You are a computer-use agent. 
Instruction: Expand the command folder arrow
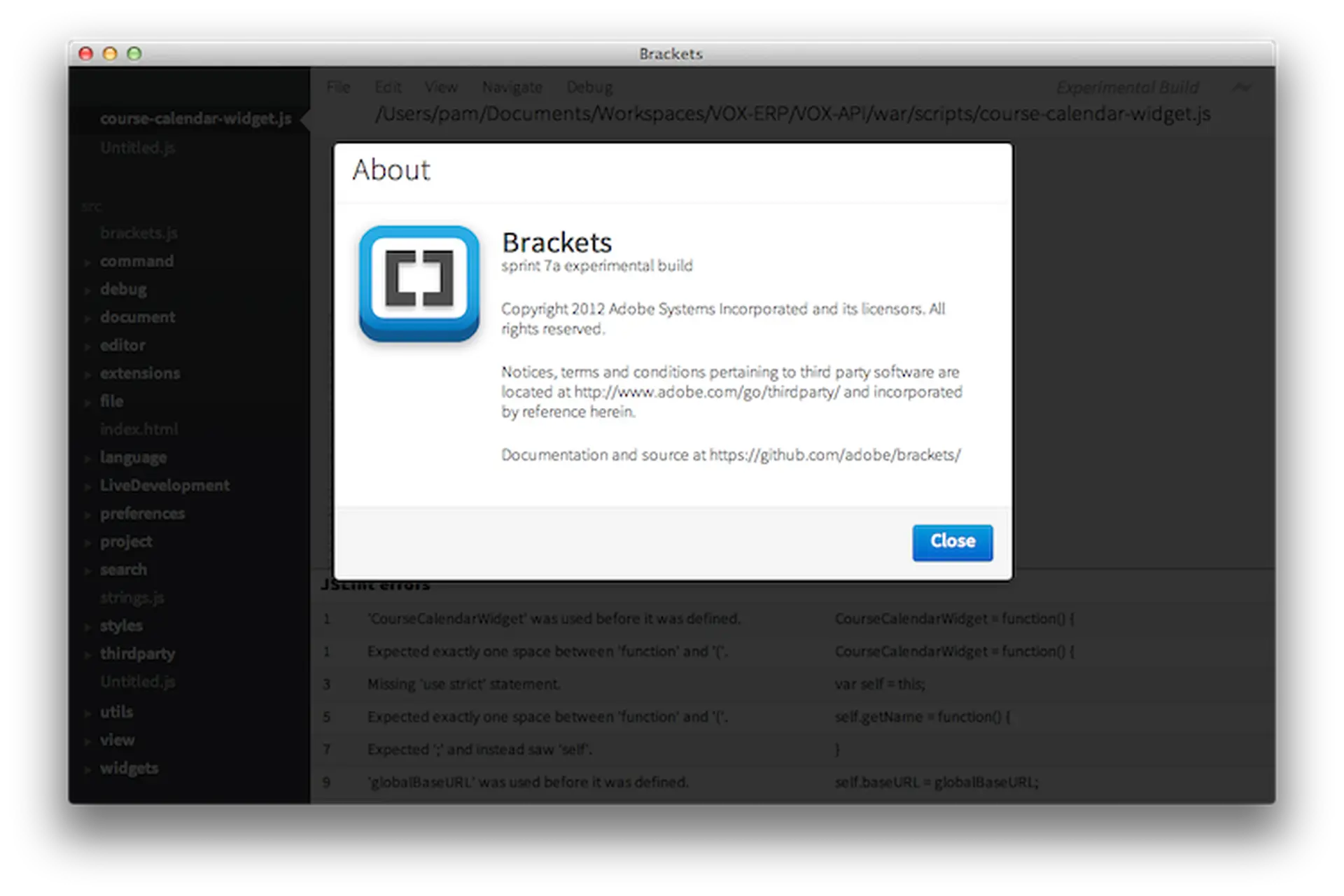[x=88, y=262]
